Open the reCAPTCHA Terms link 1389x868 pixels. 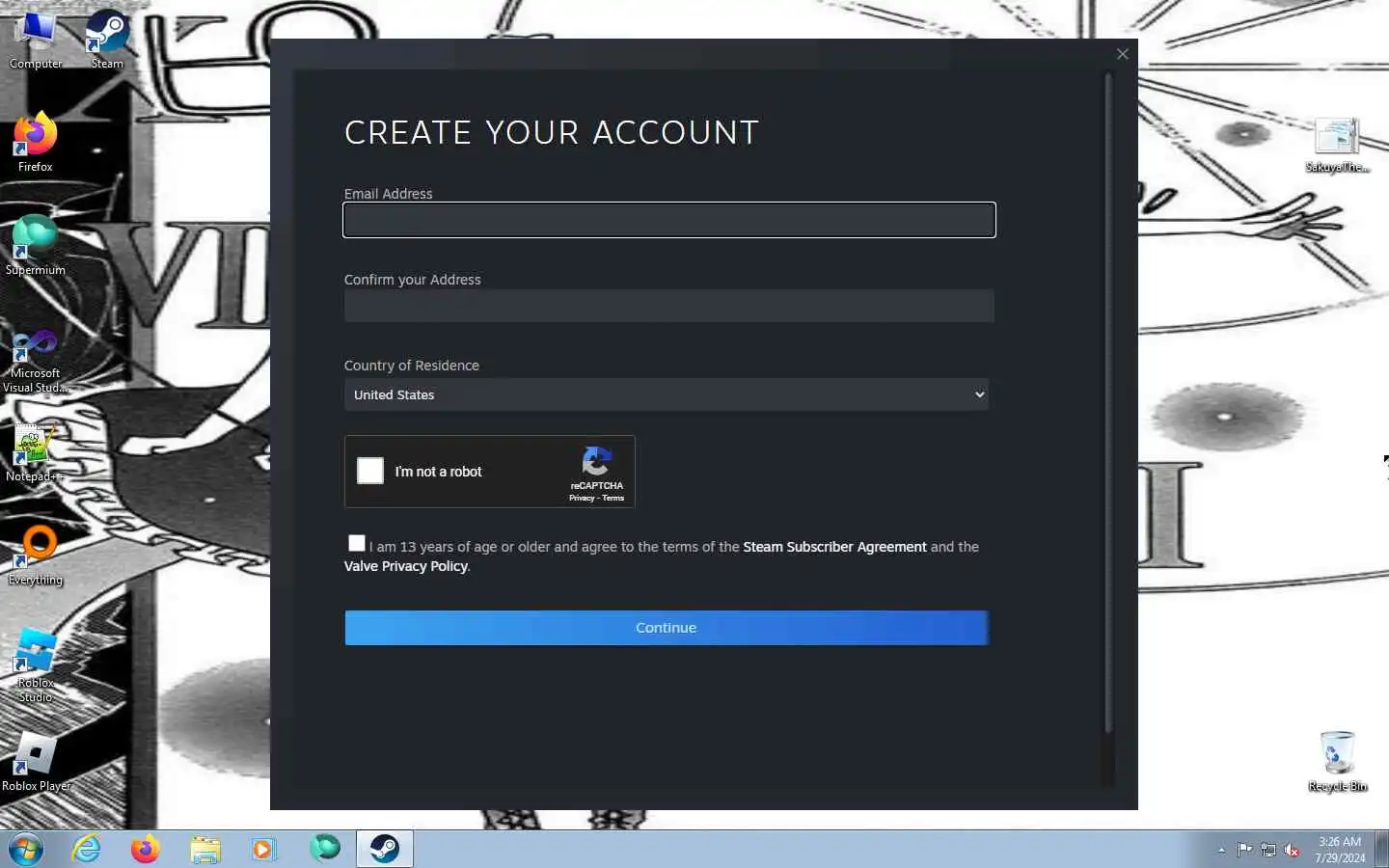click(x=613, y=498)
